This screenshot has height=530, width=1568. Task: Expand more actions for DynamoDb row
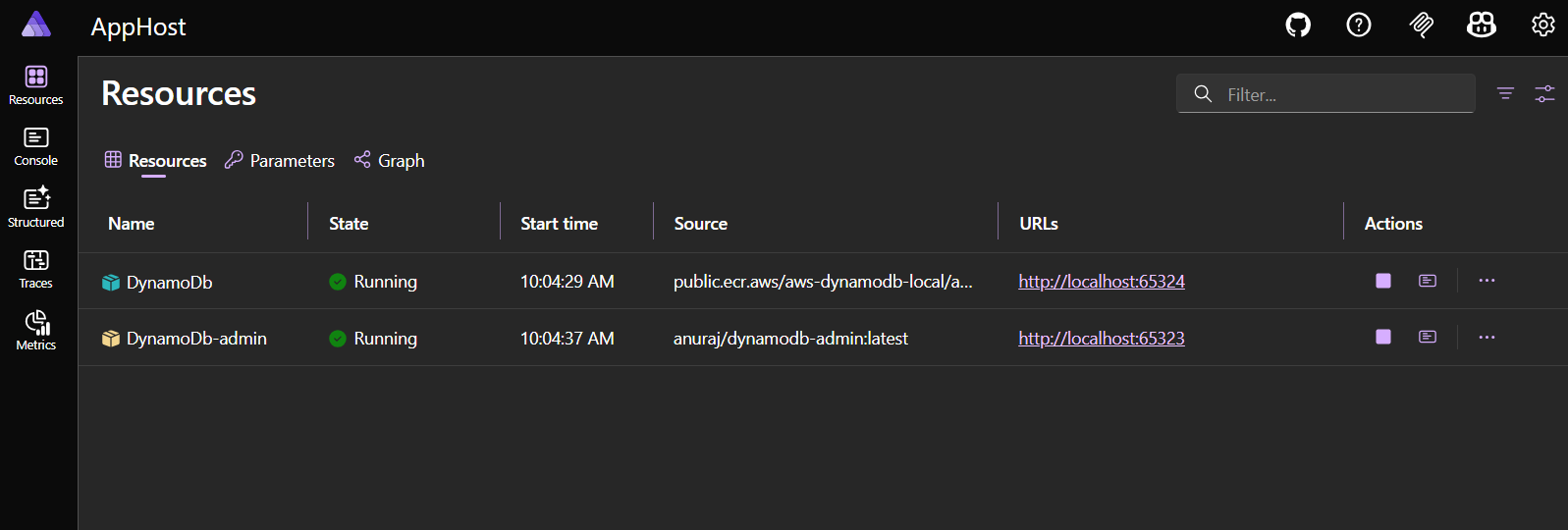[1487, 281]
